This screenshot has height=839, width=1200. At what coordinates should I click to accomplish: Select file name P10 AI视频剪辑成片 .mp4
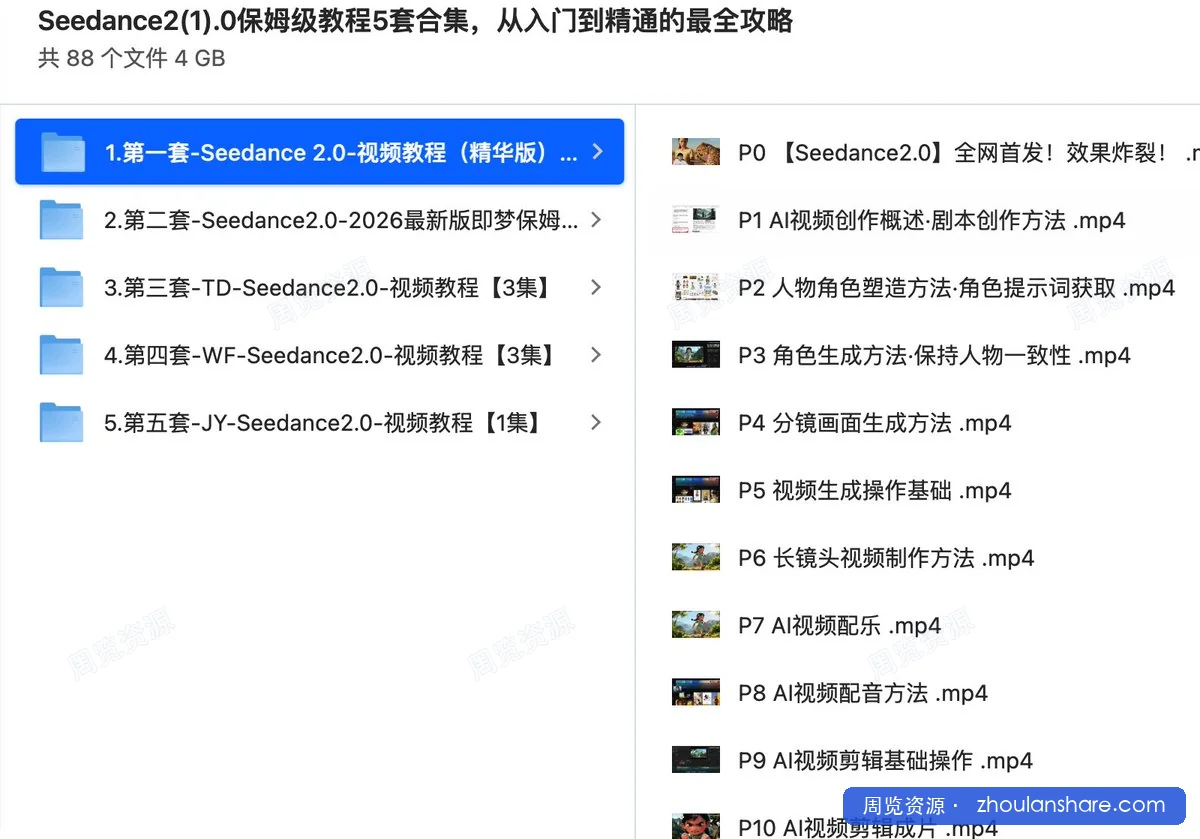(x=868, y=827)
